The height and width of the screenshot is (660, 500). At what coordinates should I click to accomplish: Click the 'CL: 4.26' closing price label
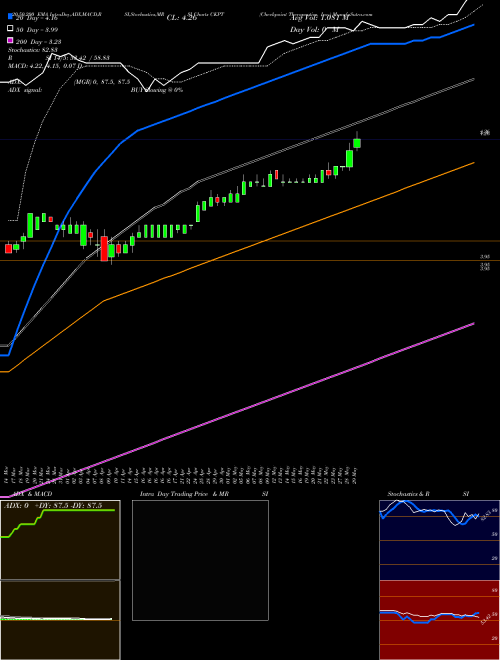point(182,18)
